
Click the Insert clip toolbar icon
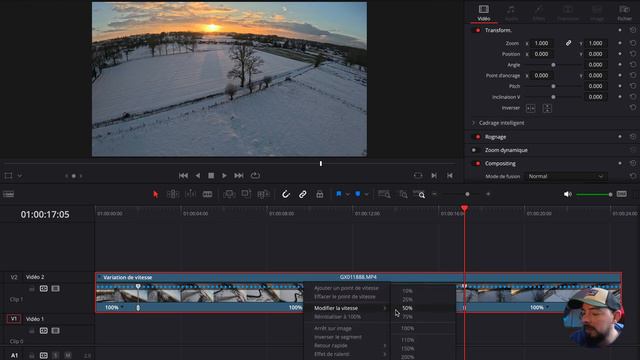pos(229,194)
